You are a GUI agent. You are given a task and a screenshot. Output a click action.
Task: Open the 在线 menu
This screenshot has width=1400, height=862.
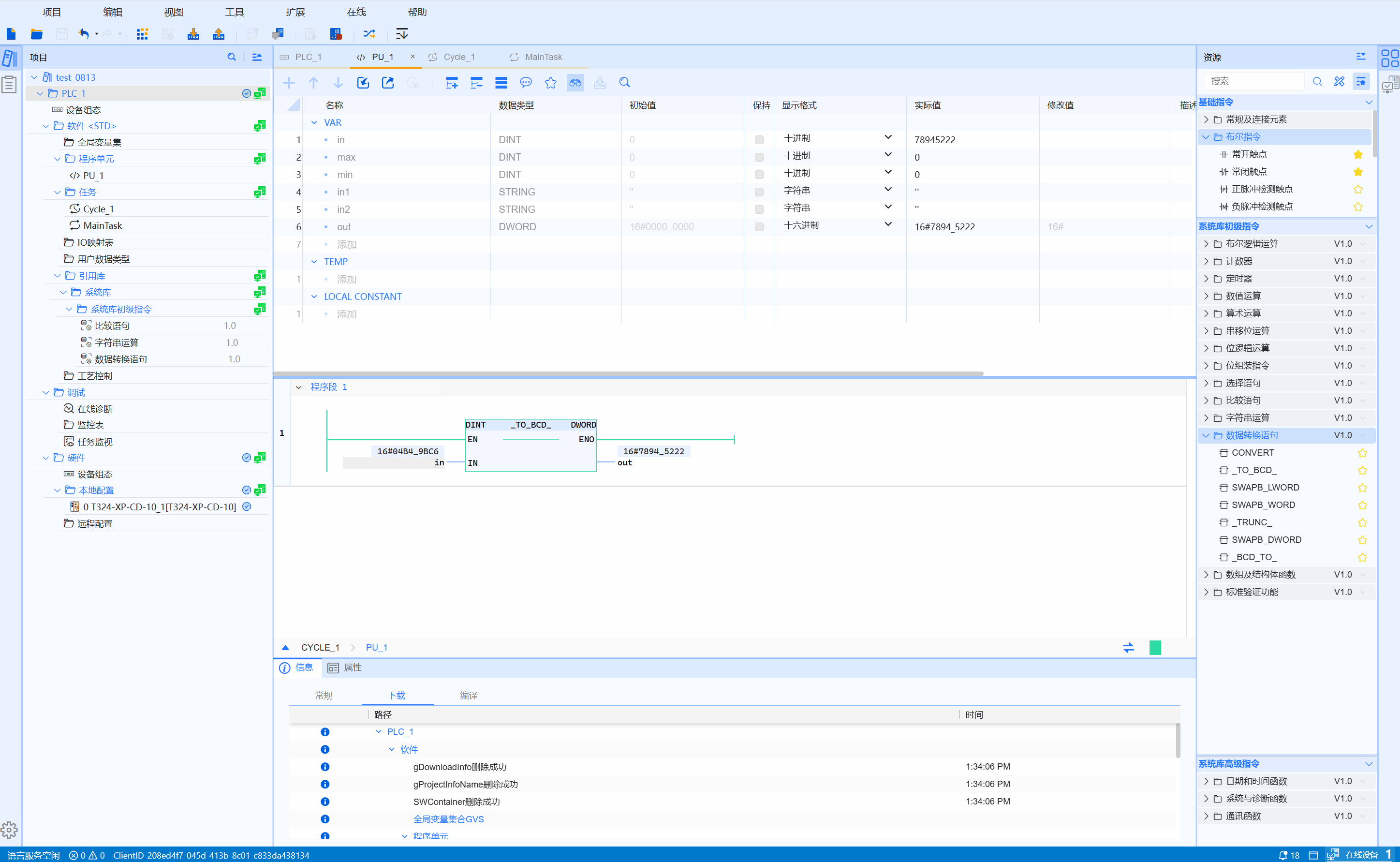point(356,12)
